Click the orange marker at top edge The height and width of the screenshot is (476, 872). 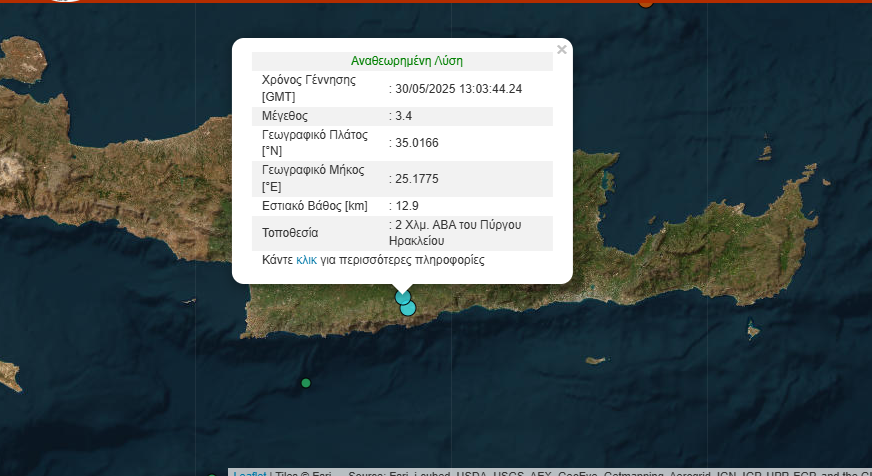646,3
